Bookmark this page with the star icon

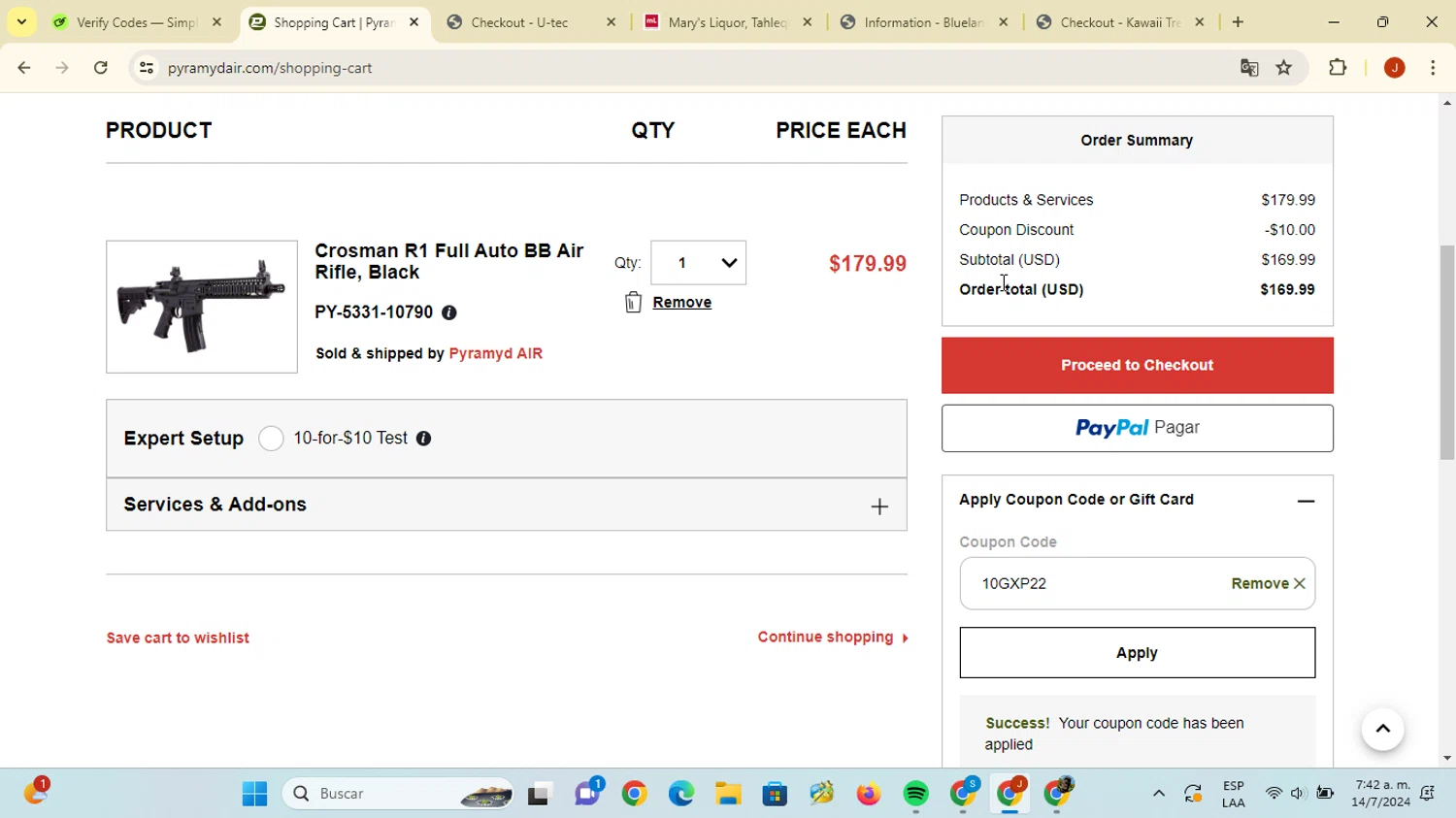click(x=1284, y=68)
